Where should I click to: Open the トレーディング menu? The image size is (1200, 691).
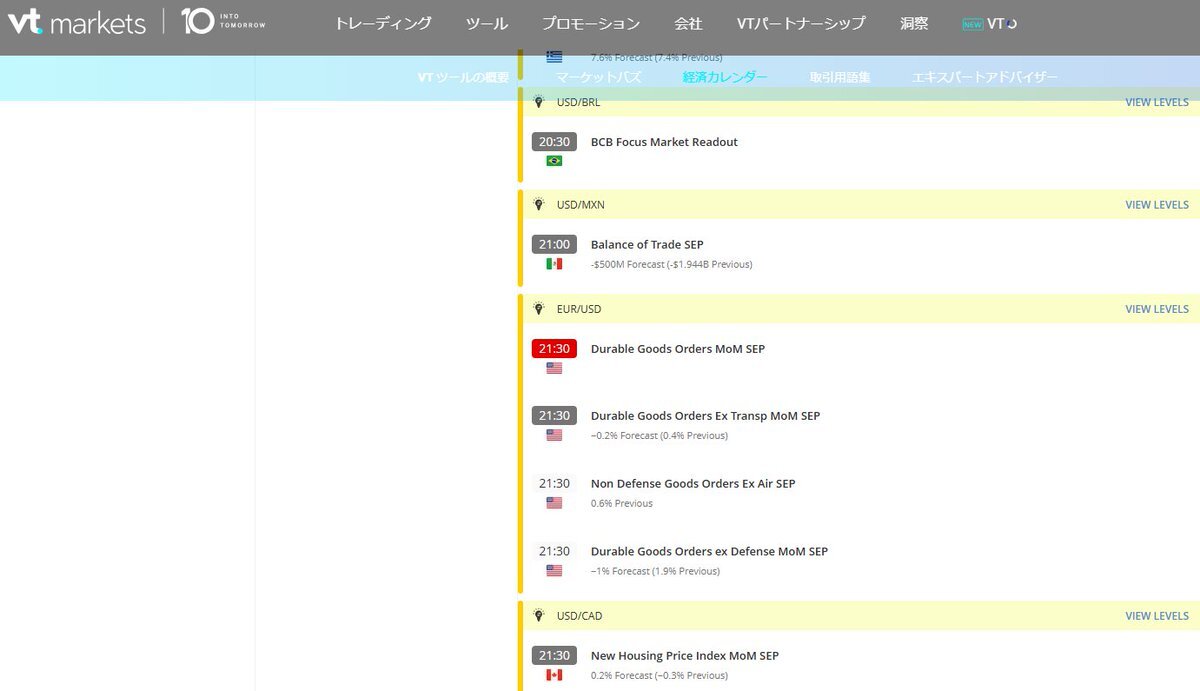(x=383, y=23)
